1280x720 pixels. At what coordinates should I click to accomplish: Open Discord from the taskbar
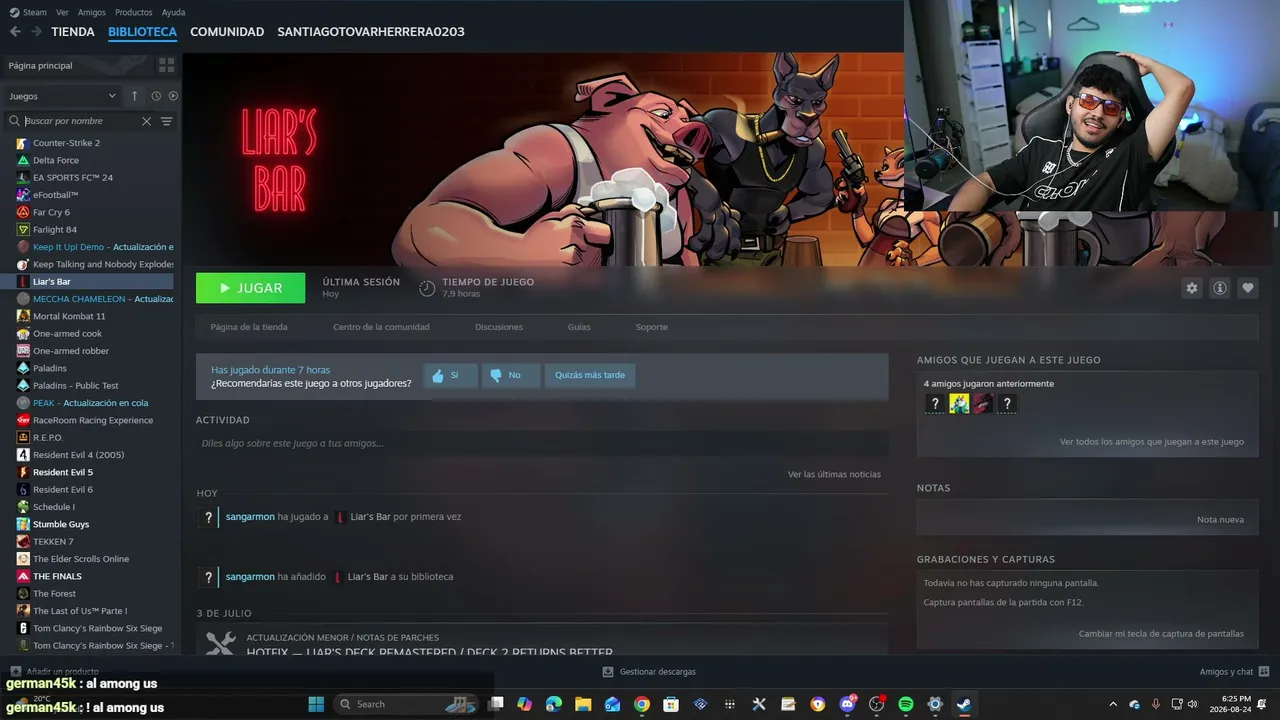(x=848, y=704)
